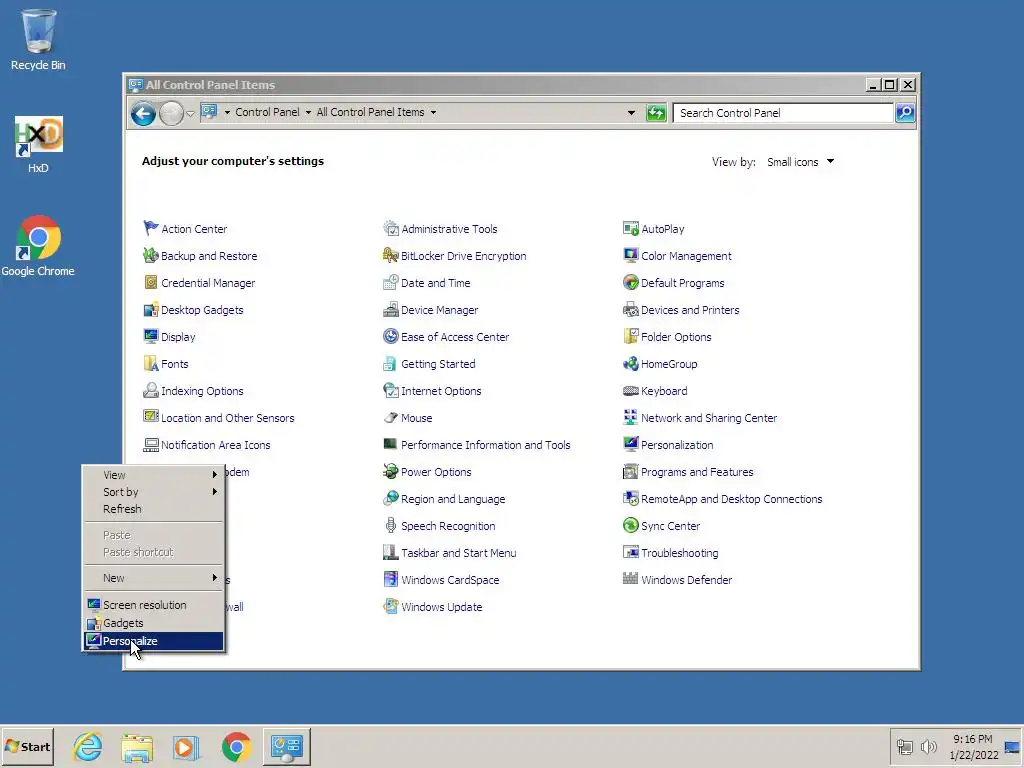This screenshot has height=768, width=1024.
Task: Open Location and Other Sensors icon
Action: (x=151, y=417)
